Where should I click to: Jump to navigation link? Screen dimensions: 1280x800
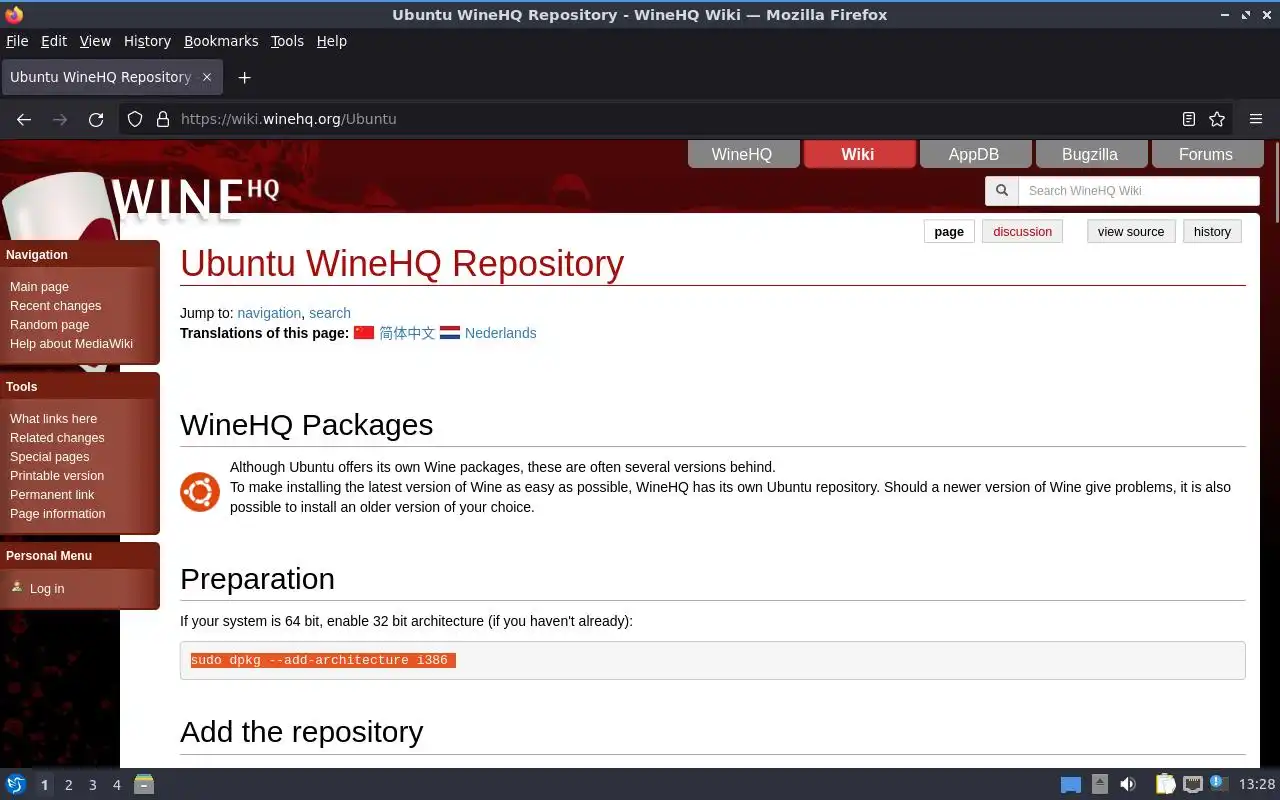(269, 313)
